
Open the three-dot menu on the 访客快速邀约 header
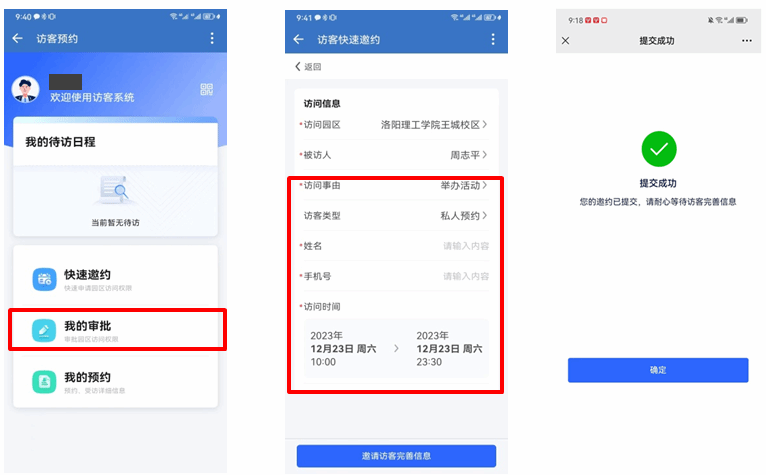point(493,39)
